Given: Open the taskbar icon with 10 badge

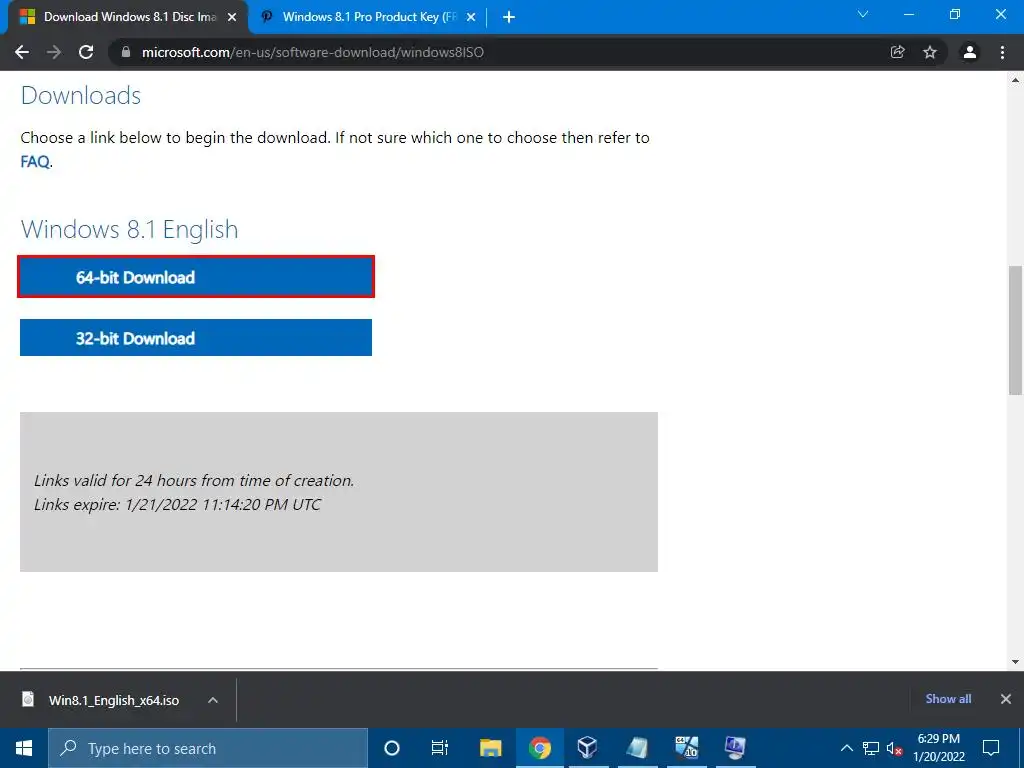Looking at the screenshot, I should point(686,748).
